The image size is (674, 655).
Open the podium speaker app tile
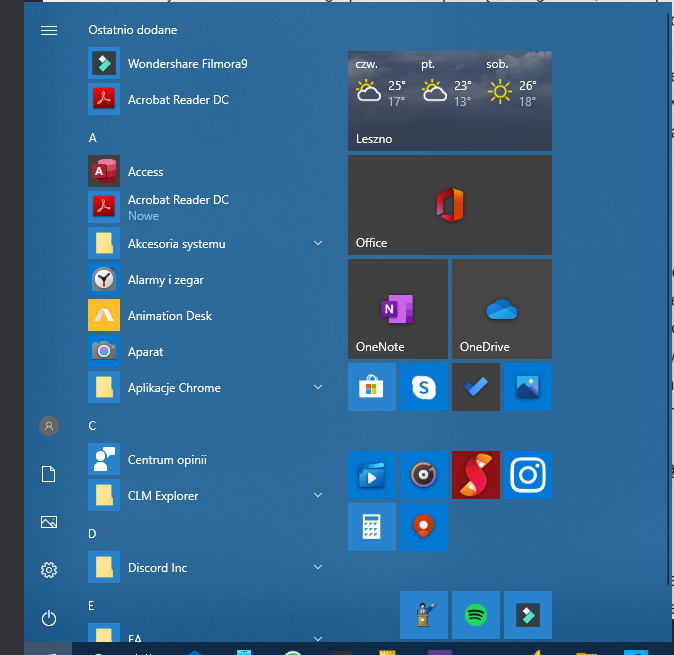[424, 615]
